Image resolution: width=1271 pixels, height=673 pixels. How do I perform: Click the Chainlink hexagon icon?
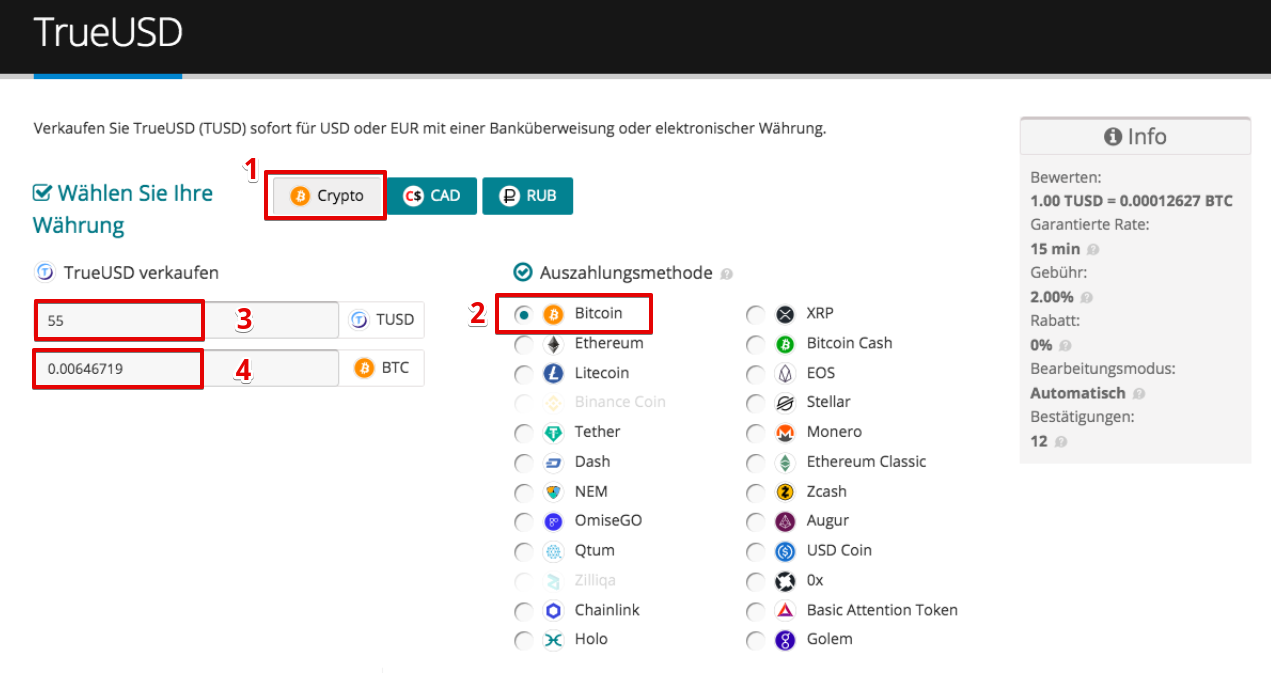pyautogui.click(x=553, y=611)
